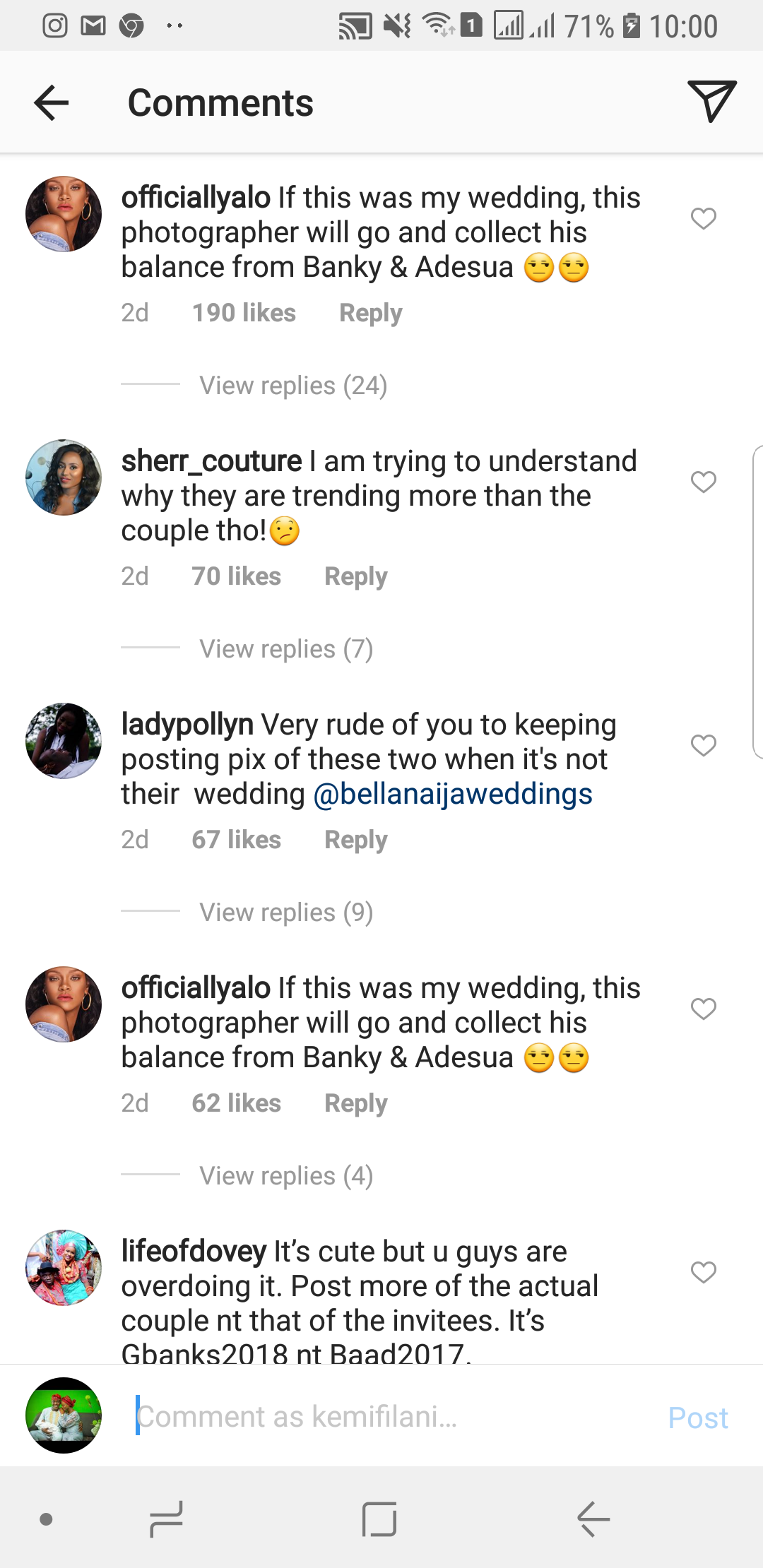Open the @bellanaijaweddings mention

click(x=452, y=794)
